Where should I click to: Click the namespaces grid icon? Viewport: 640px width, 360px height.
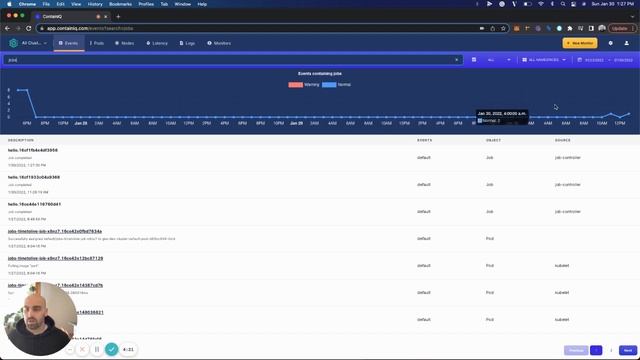(524, 60)
